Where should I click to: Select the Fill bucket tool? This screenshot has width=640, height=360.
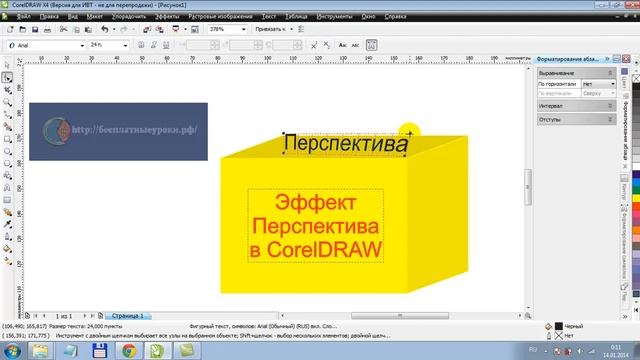click(7, 249)
